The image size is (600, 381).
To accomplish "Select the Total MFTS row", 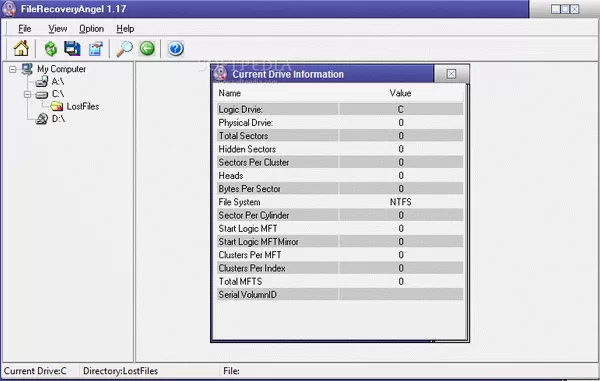I will click(340, 282).
